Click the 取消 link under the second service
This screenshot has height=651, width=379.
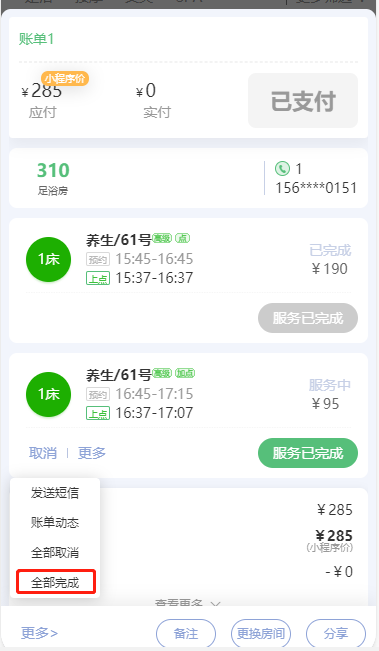pyautogui.click(x=43, y=453)
